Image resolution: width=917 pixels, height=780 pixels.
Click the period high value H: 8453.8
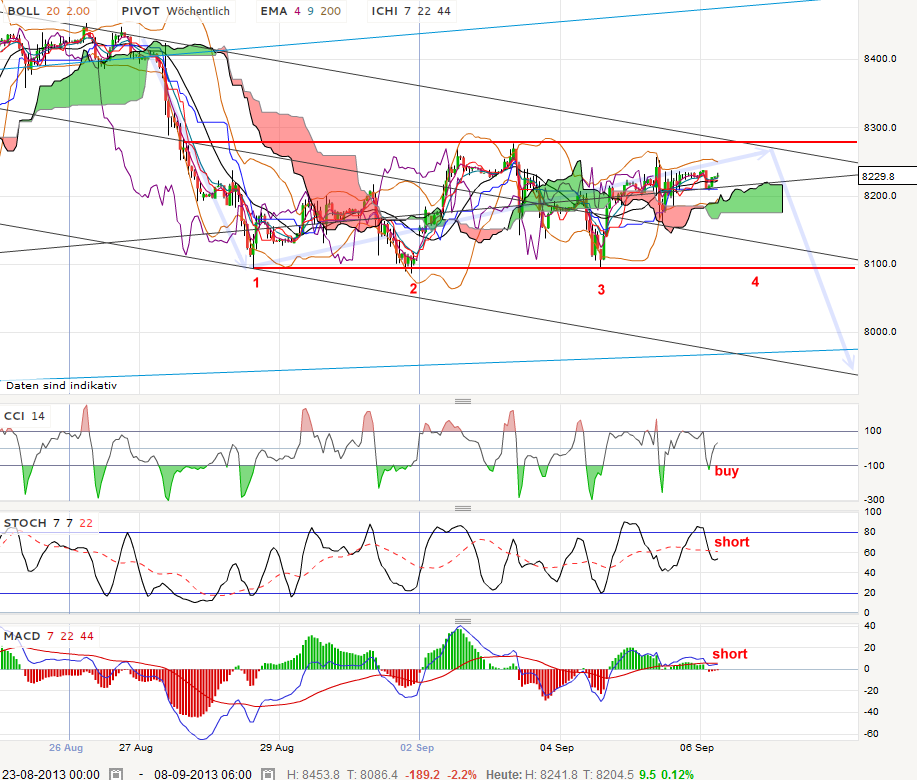pos(313,774)
